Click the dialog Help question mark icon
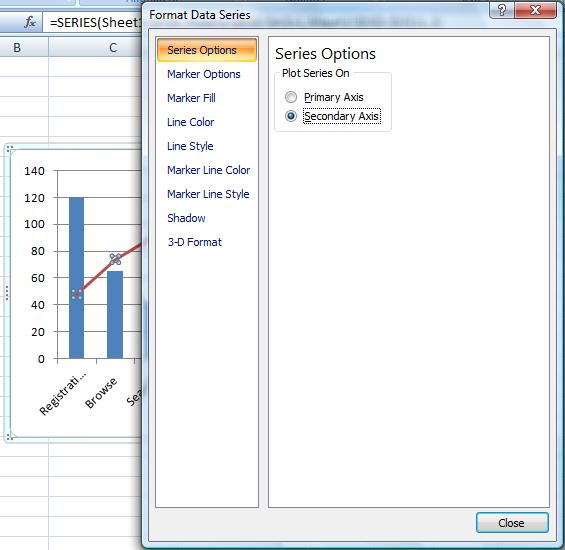 pyautogui.click(x=502, y=10)
